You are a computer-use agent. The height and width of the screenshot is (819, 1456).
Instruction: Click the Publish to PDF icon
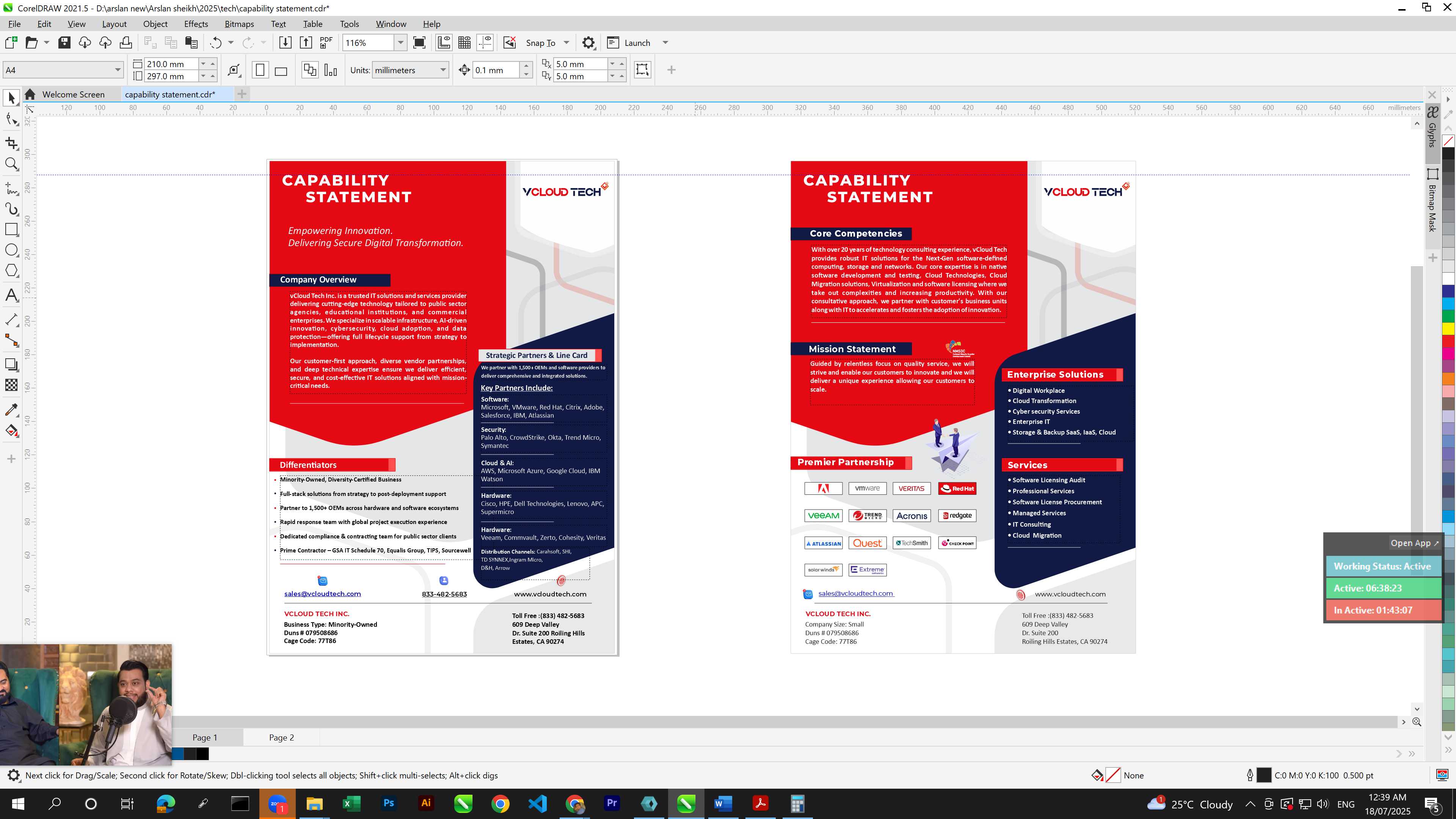click(x=326, y=43)
